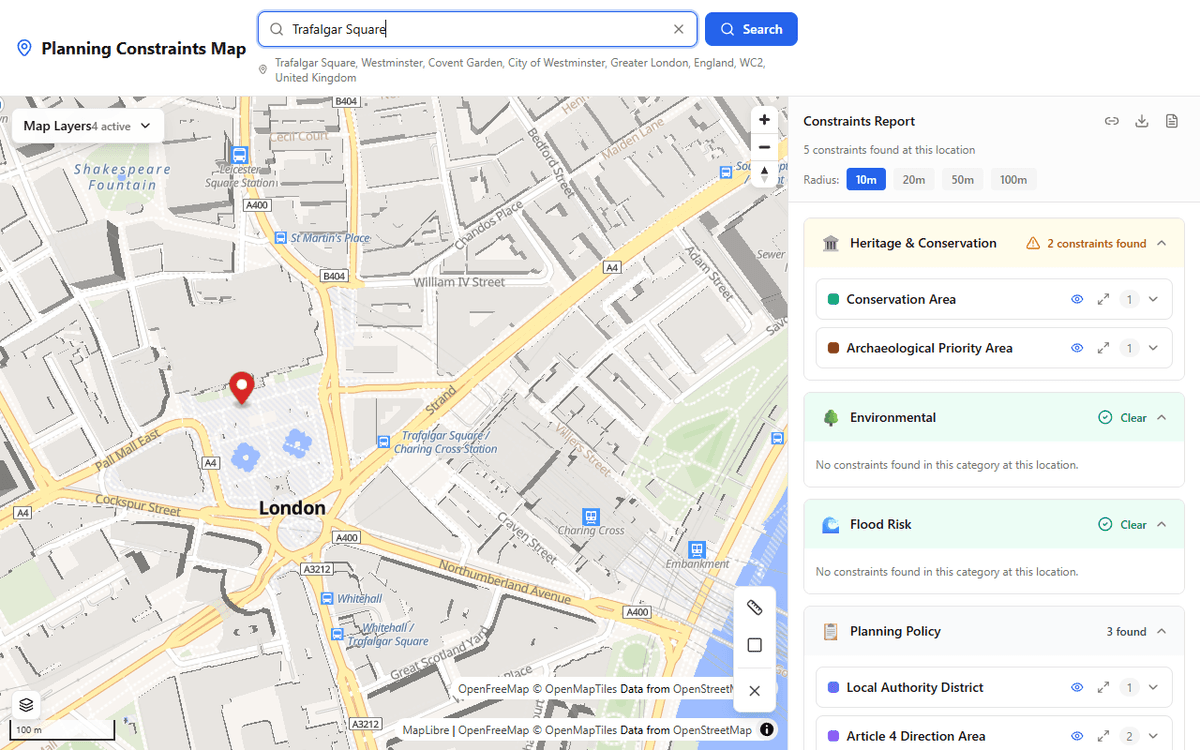Copy the shareable report link
Viewport: 1200px width, 750px height.
(x=1111, y=120)
